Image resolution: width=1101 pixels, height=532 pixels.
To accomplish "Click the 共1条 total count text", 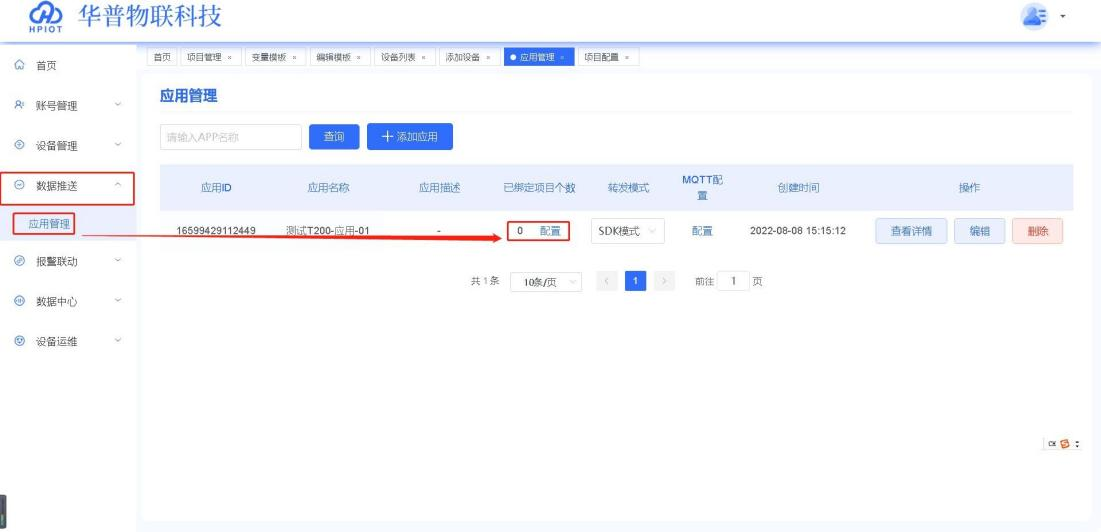I will click(484, 281).
